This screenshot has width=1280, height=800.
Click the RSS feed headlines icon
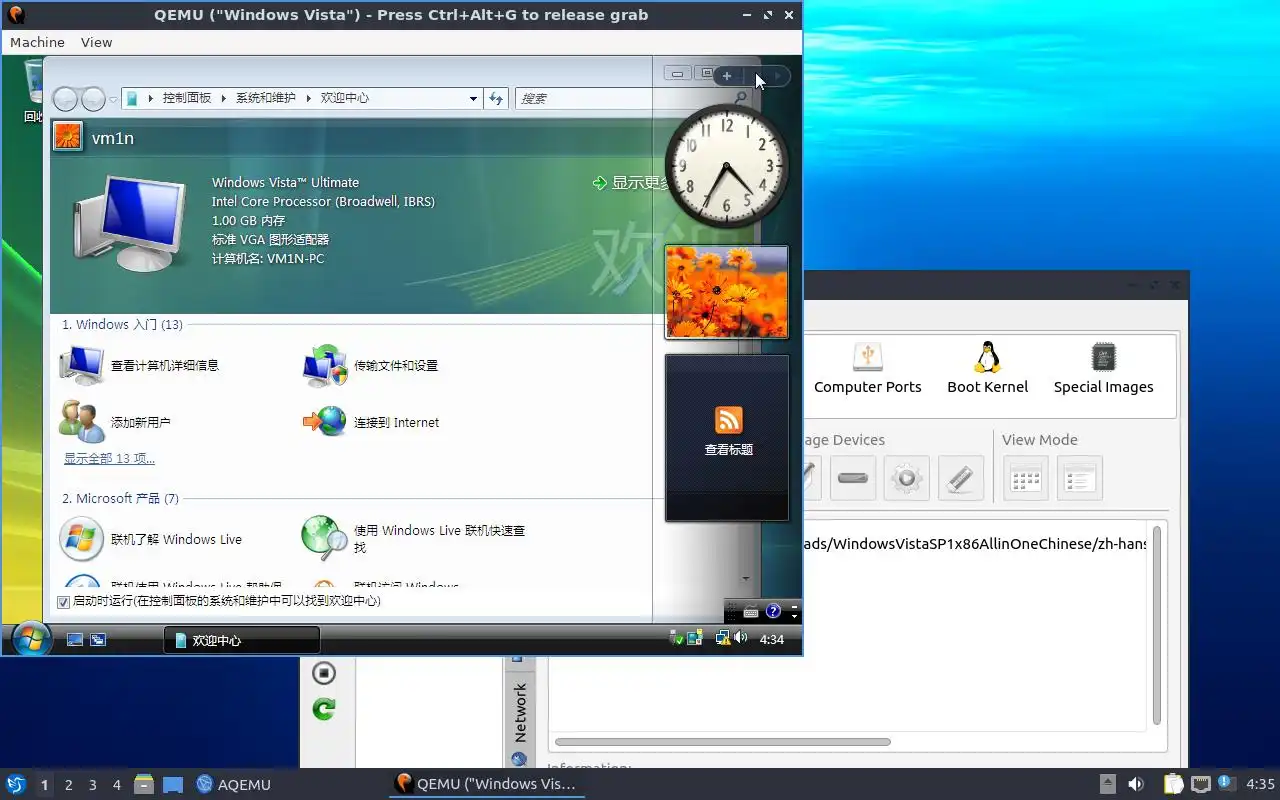(729, 420)
